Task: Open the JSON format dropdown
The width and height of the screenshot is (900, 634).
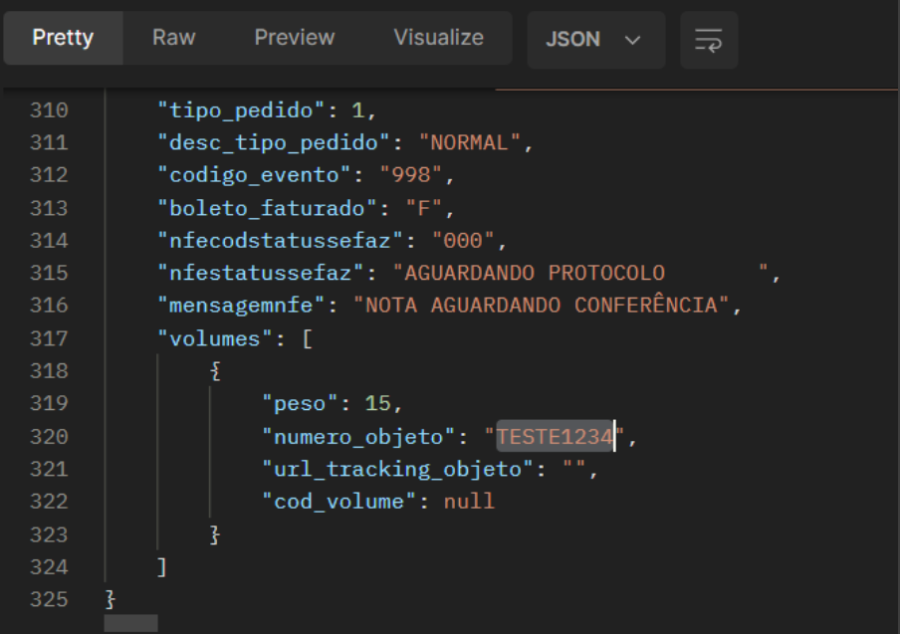Action: (594, 40)
